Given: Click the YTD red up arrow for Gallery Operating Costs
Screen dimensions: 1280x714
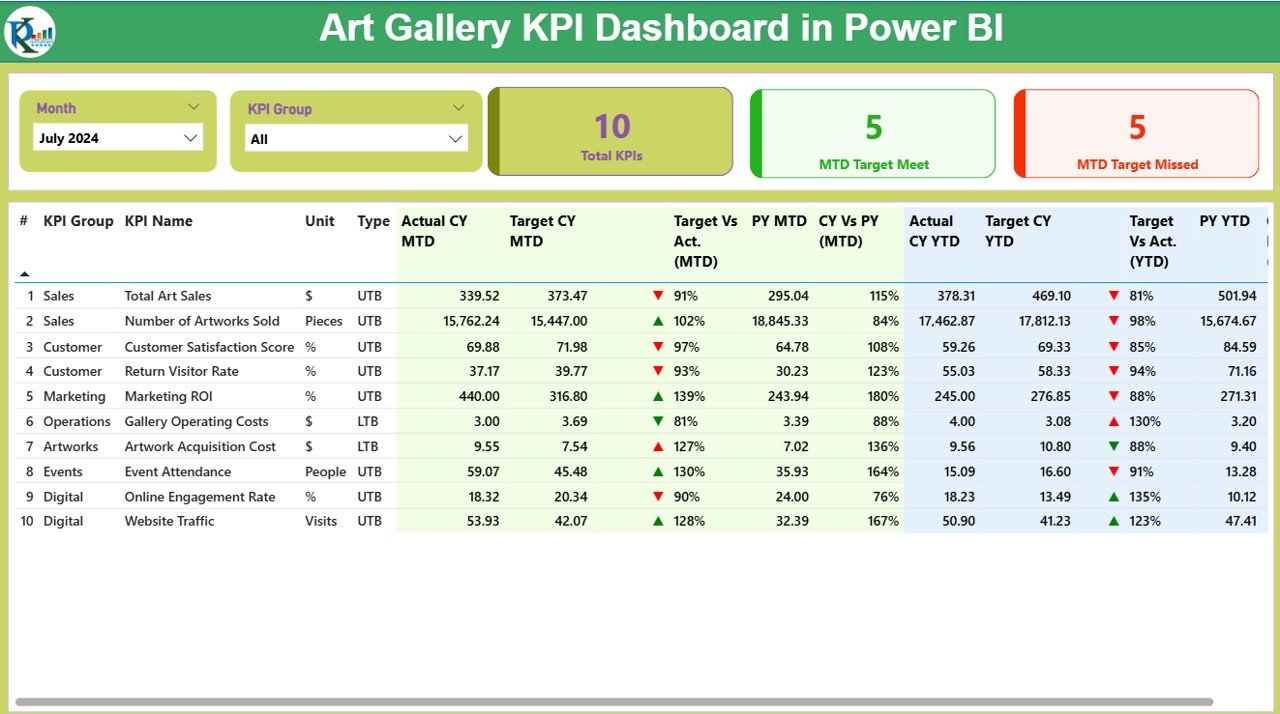Looking at the screenshot, I should click(x=1114, y=421).
